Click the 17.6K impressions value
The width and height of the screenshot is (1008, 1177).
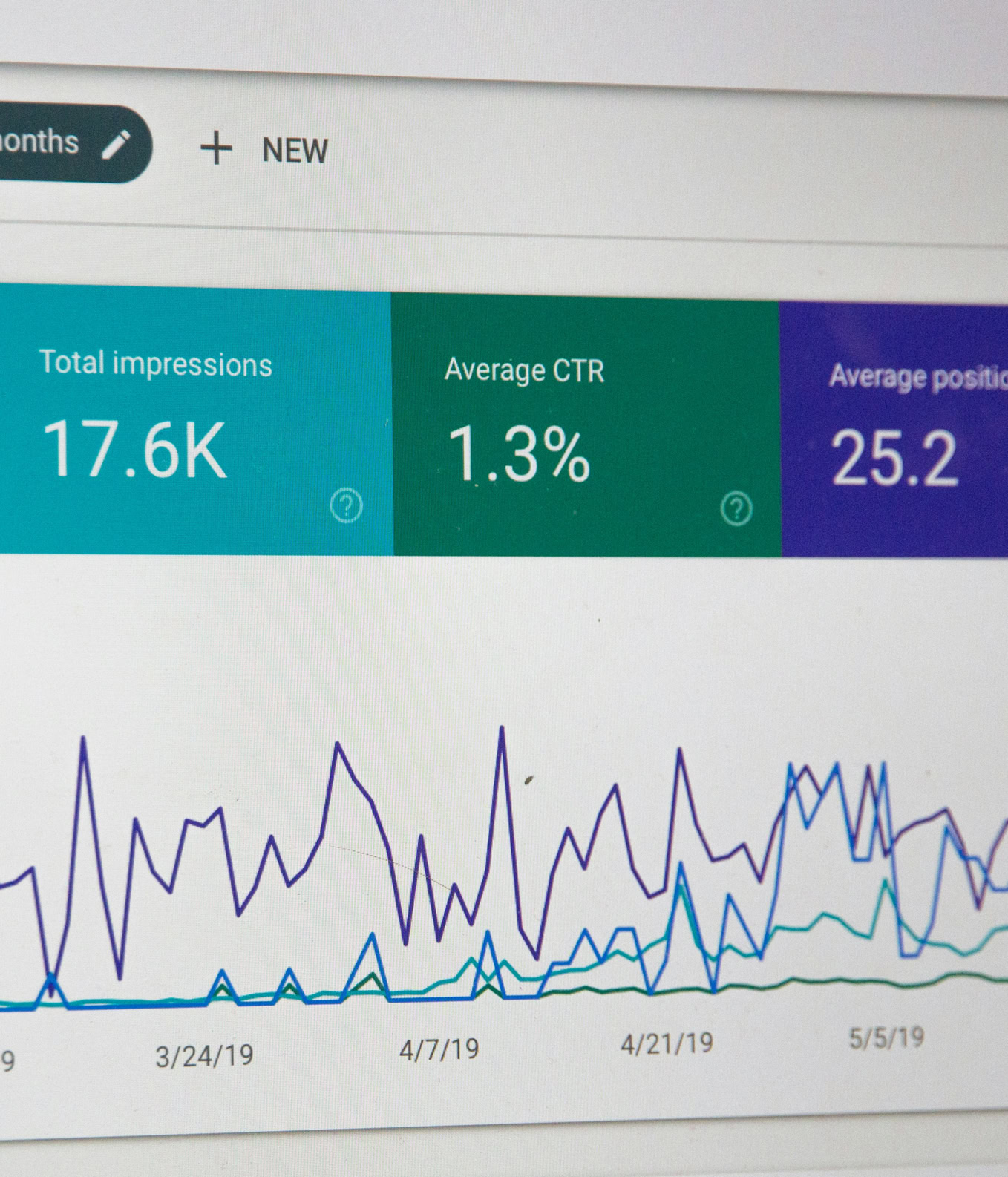(x=134, y=450)
